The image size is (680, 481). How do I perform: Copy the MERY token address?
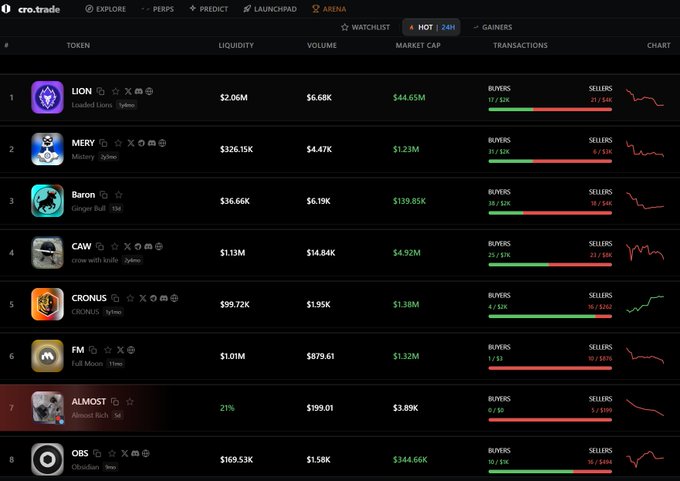coord(103,143)
